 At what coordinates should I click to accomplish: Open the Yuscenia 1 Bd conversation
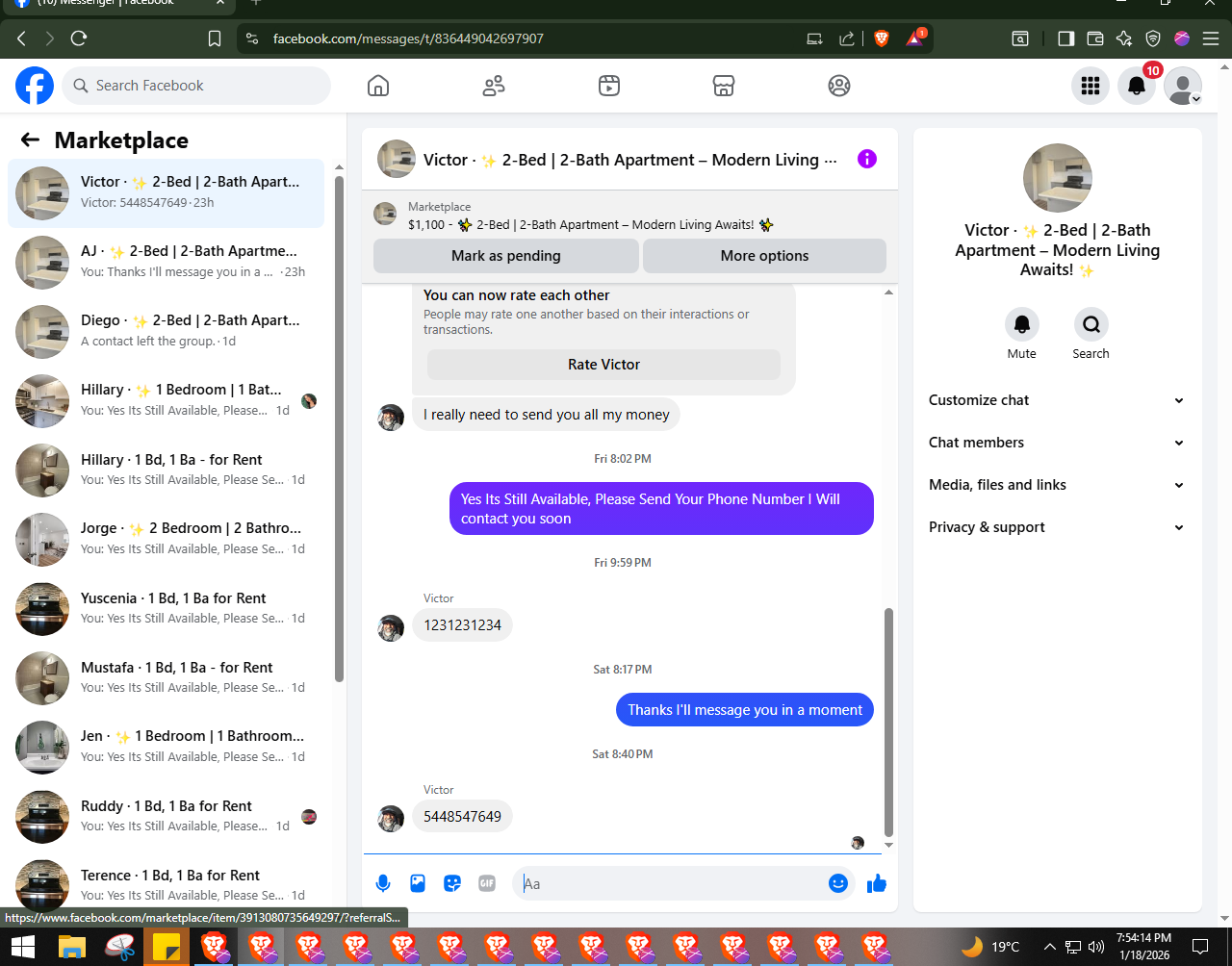coord(167,608)
